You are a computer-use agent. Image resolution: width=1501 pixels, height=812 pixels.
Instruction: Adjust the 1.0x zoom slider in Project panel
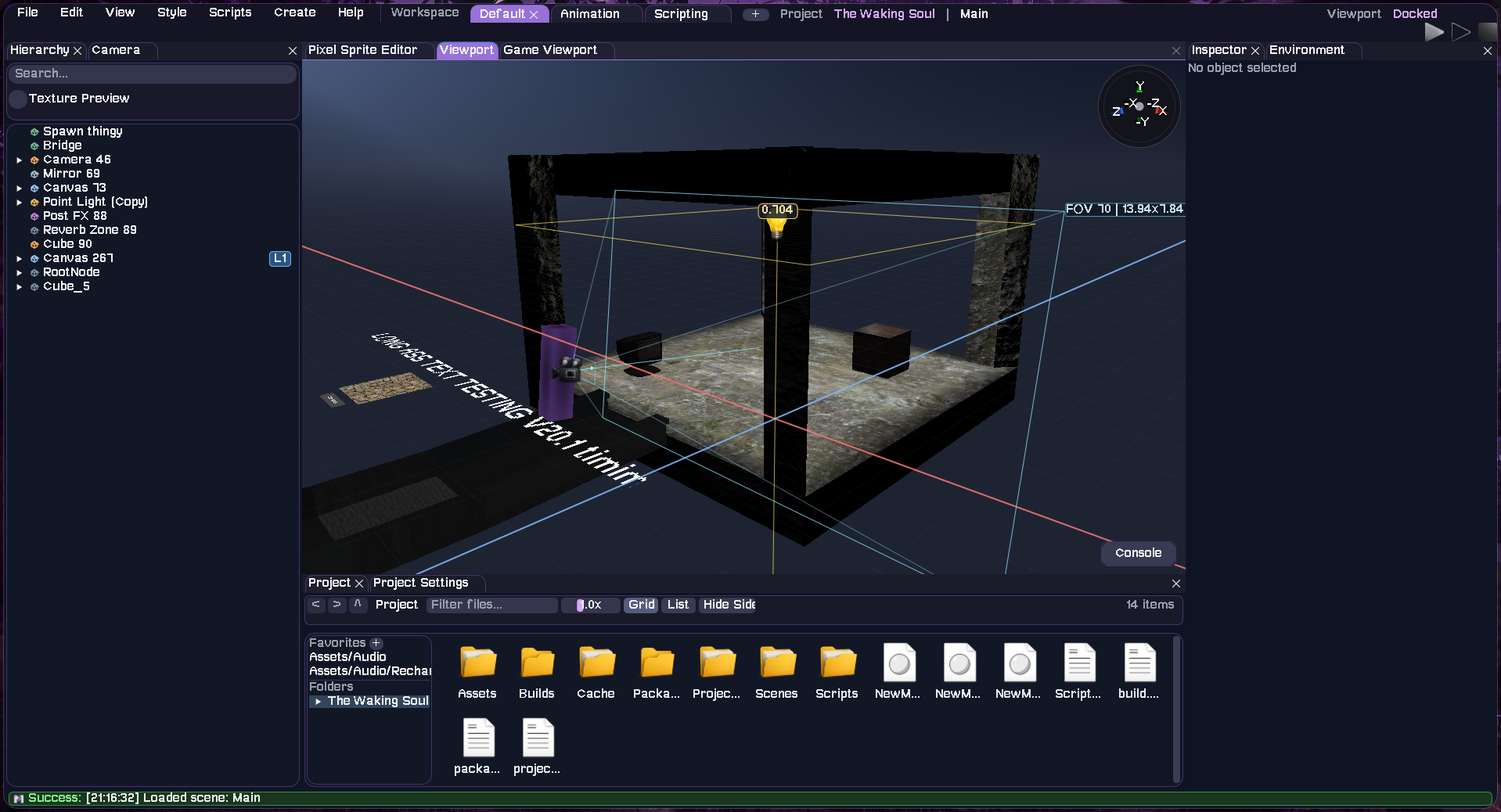(x=590, y=605)
